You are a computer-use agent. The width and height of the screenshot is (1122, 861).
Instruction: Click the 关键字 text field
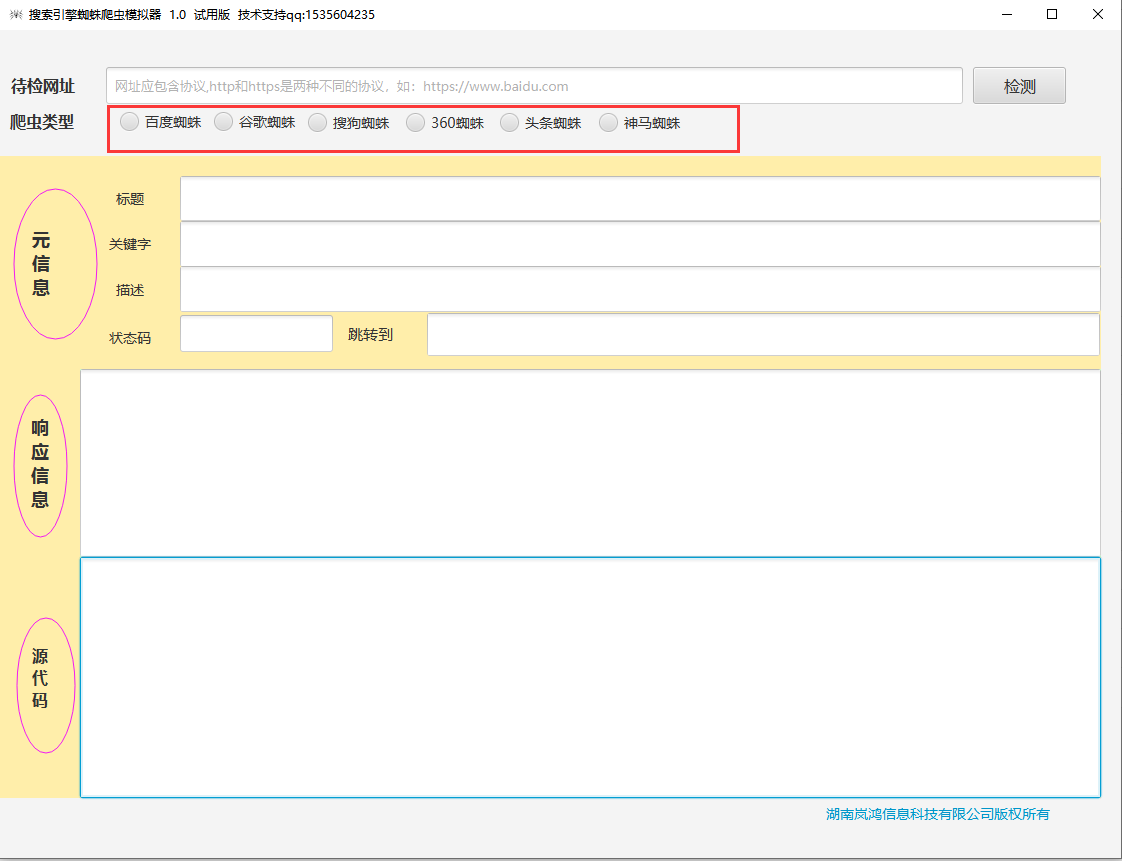point(639,244)
